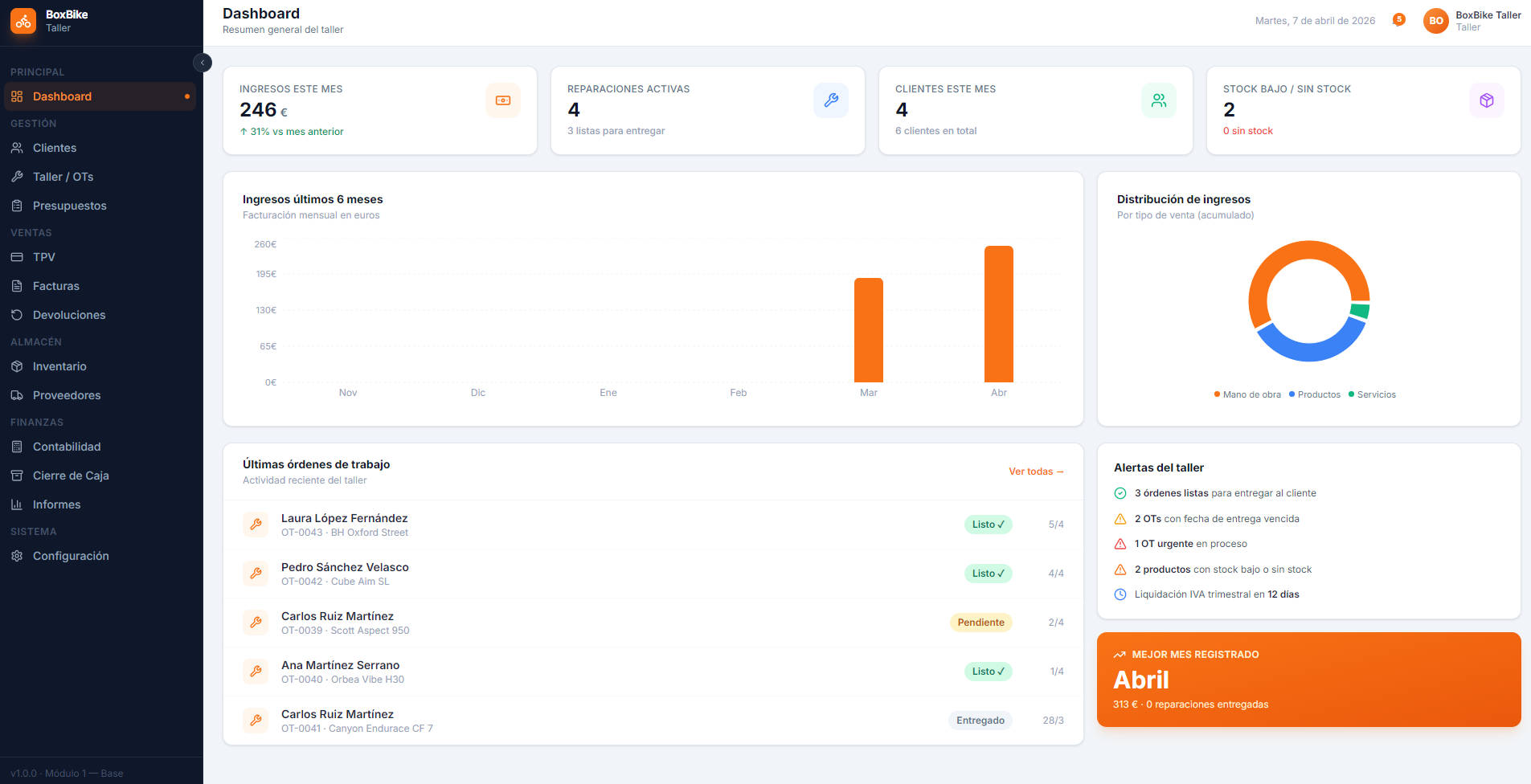1531x784 pixels.
Task: Click the BoxBike bicycle logo icon
Action: click(23, 21)
